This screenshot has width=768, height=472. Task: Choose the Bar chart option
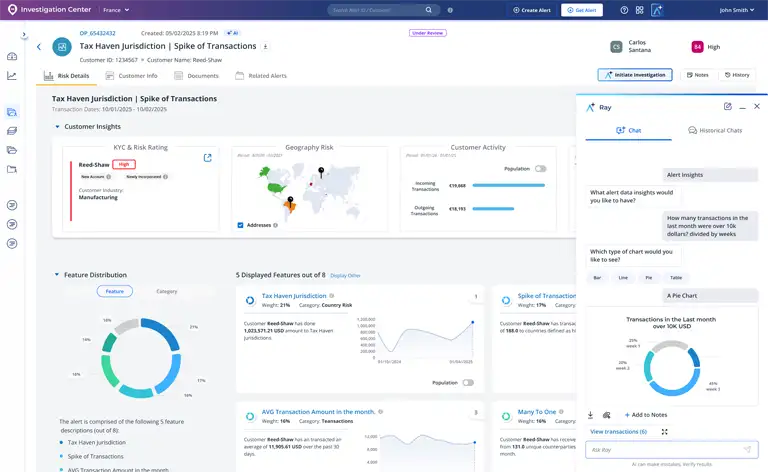point(597,278)
